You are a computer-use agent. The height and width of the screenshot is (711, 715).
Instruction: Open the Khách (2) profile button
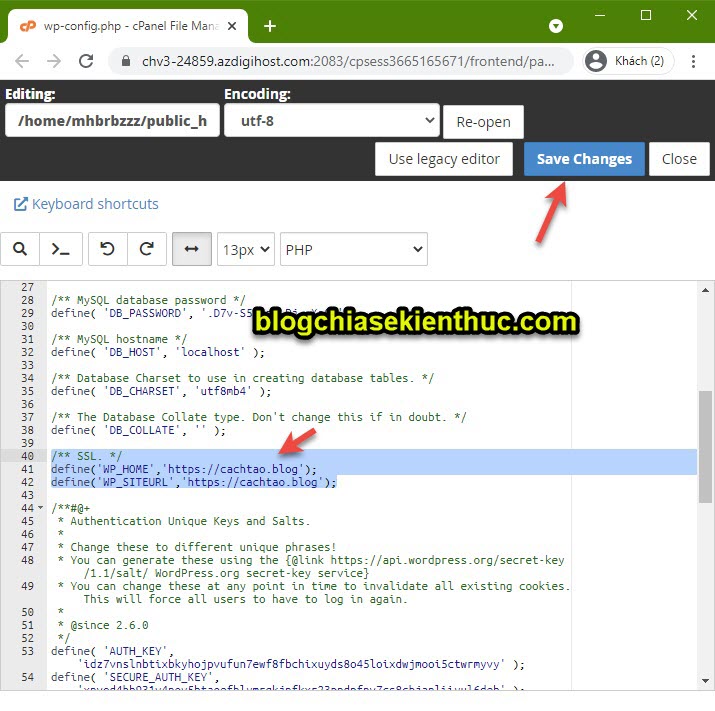pos(628,61)
